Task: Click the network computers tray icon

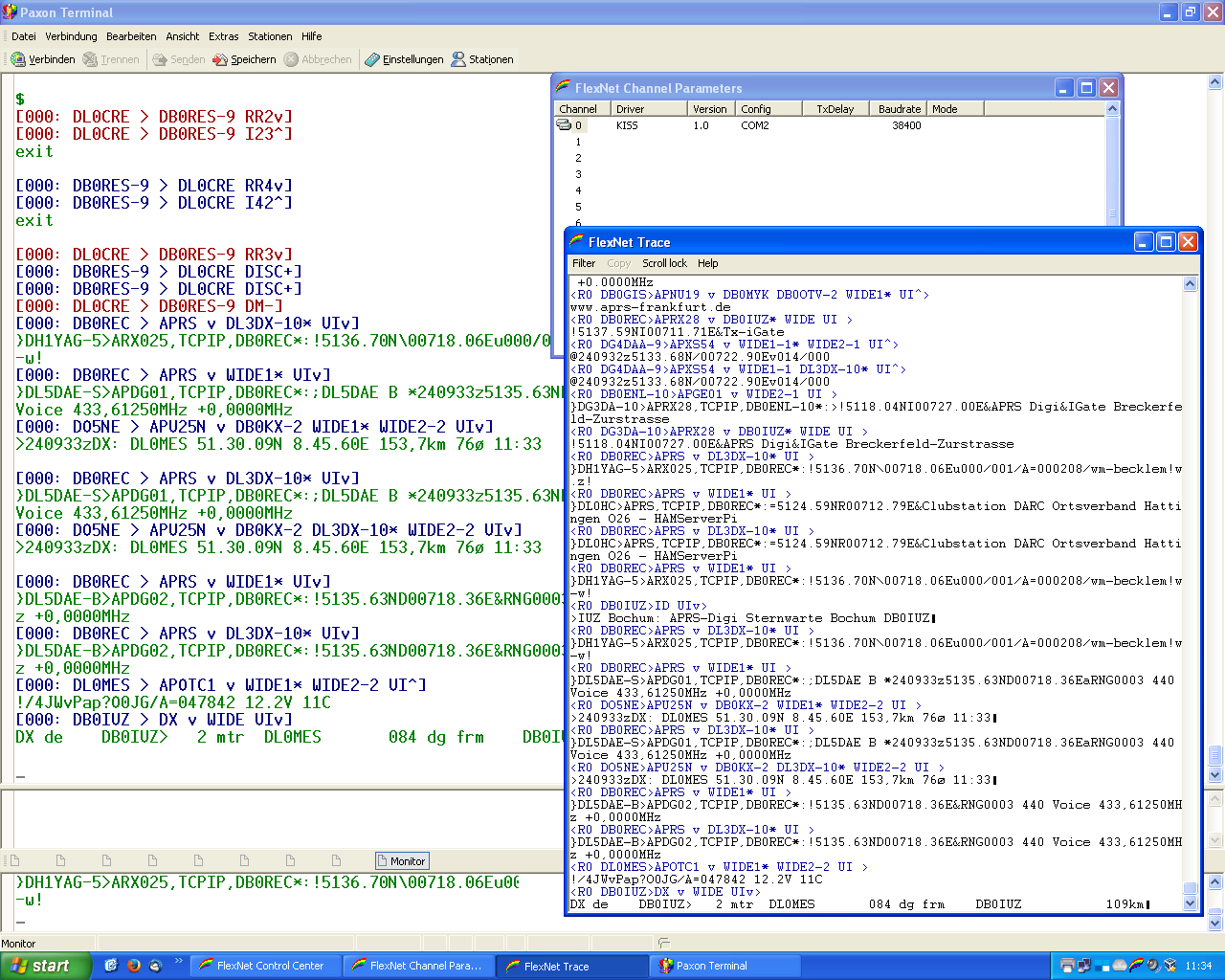Action: click(x=1084, y=966)
